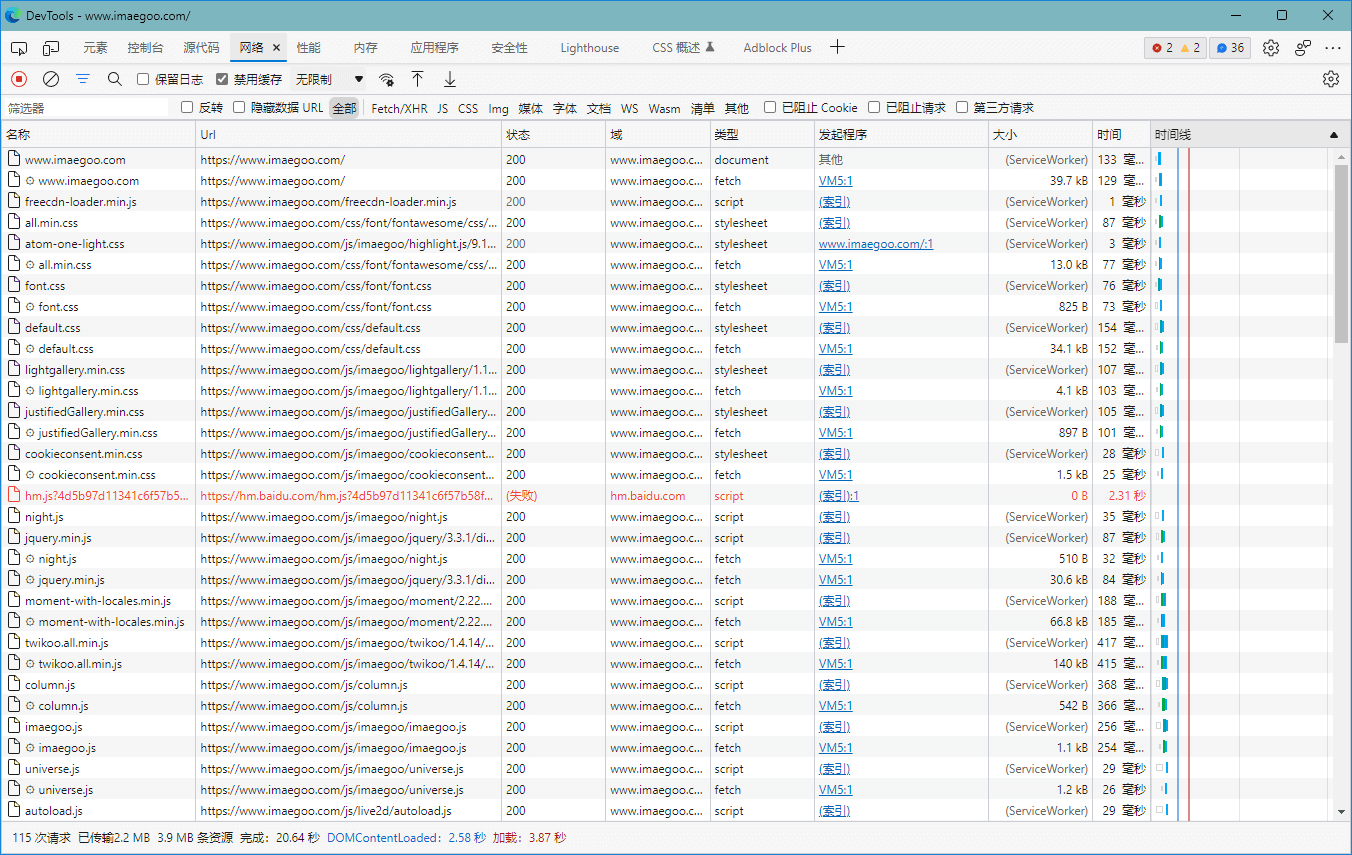Toggle device emulation icon
1352x855 pixels.
pyautogui.click(x=51, y=48)
